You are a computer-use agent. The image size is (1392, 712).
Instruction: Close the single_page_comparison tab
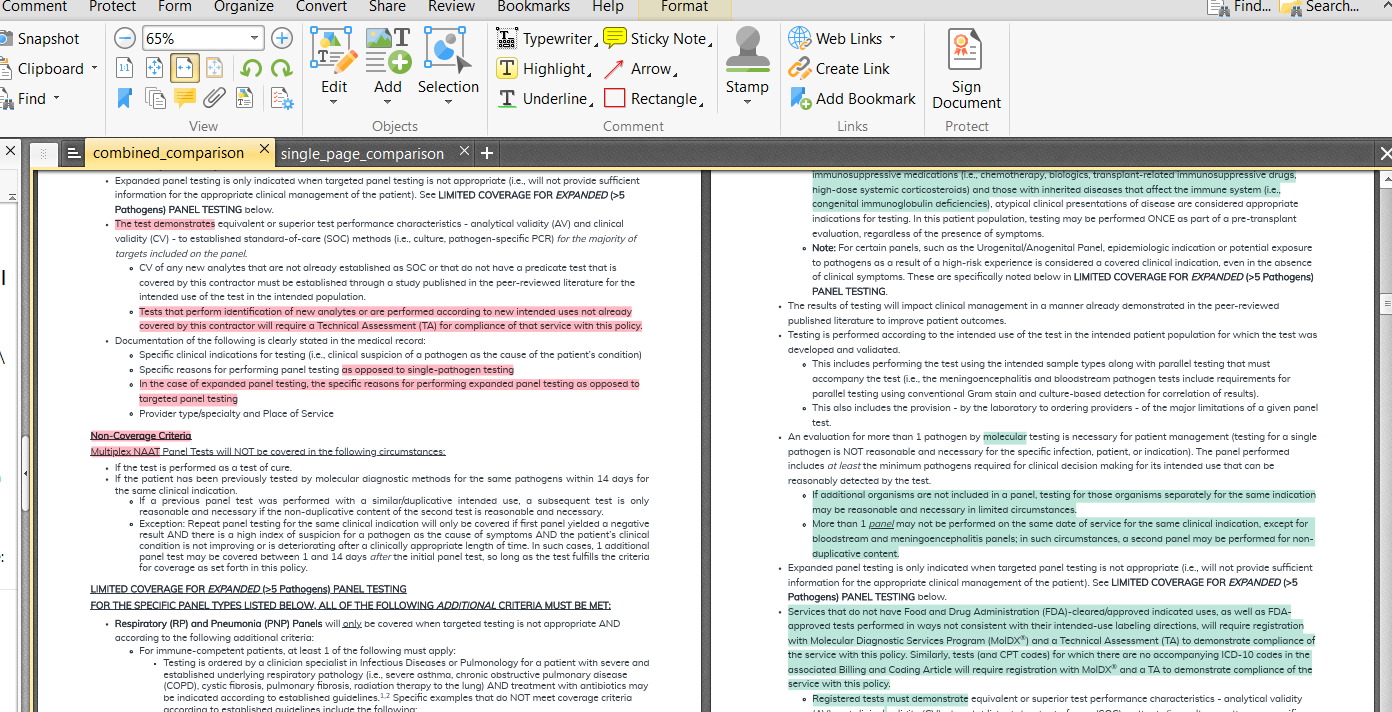tap(465, 151)
